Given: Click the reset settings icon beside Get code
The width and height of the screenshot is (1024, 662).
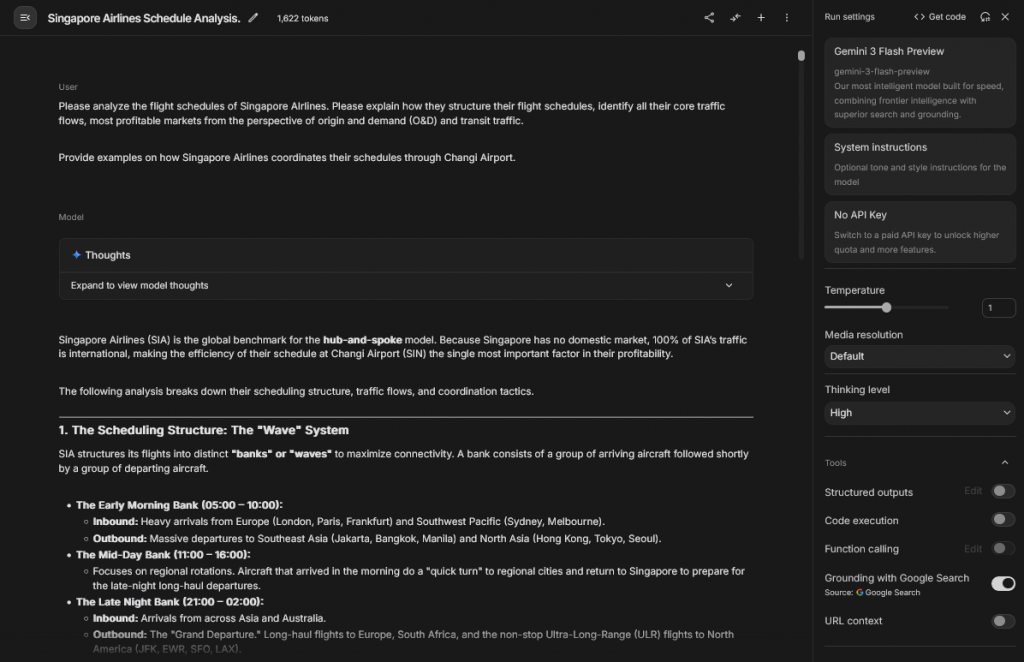Looking at the screenshot, I should click(985, 17).
